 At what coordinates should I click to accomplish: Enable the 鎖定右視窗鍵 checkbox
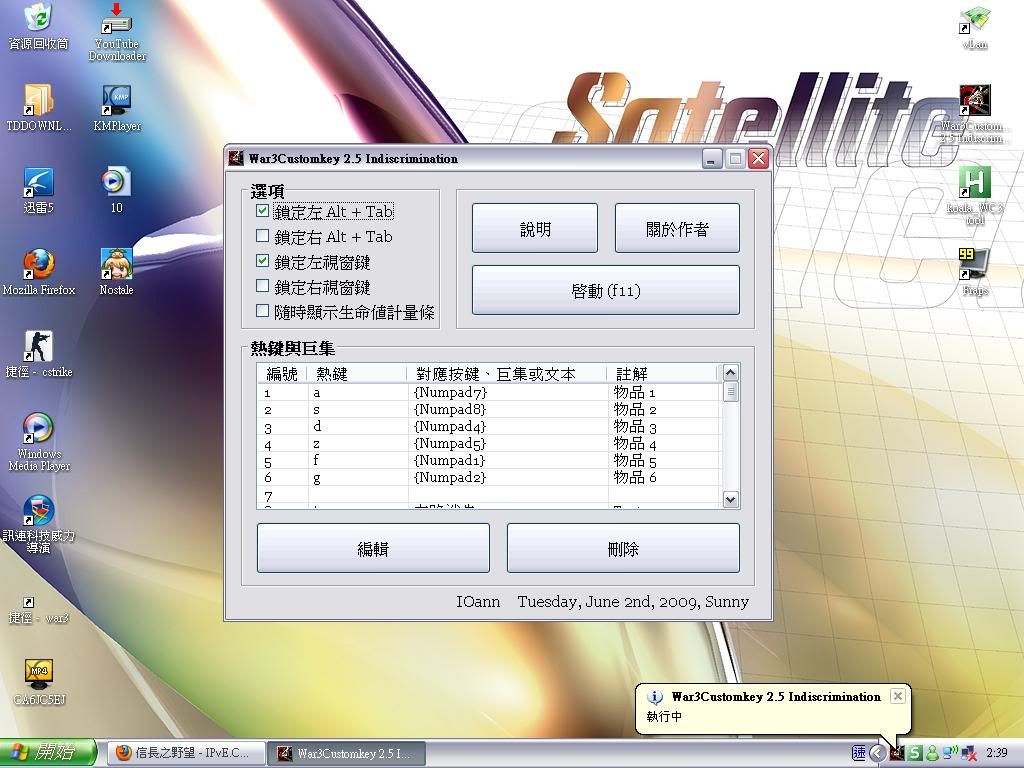[263, 287]
